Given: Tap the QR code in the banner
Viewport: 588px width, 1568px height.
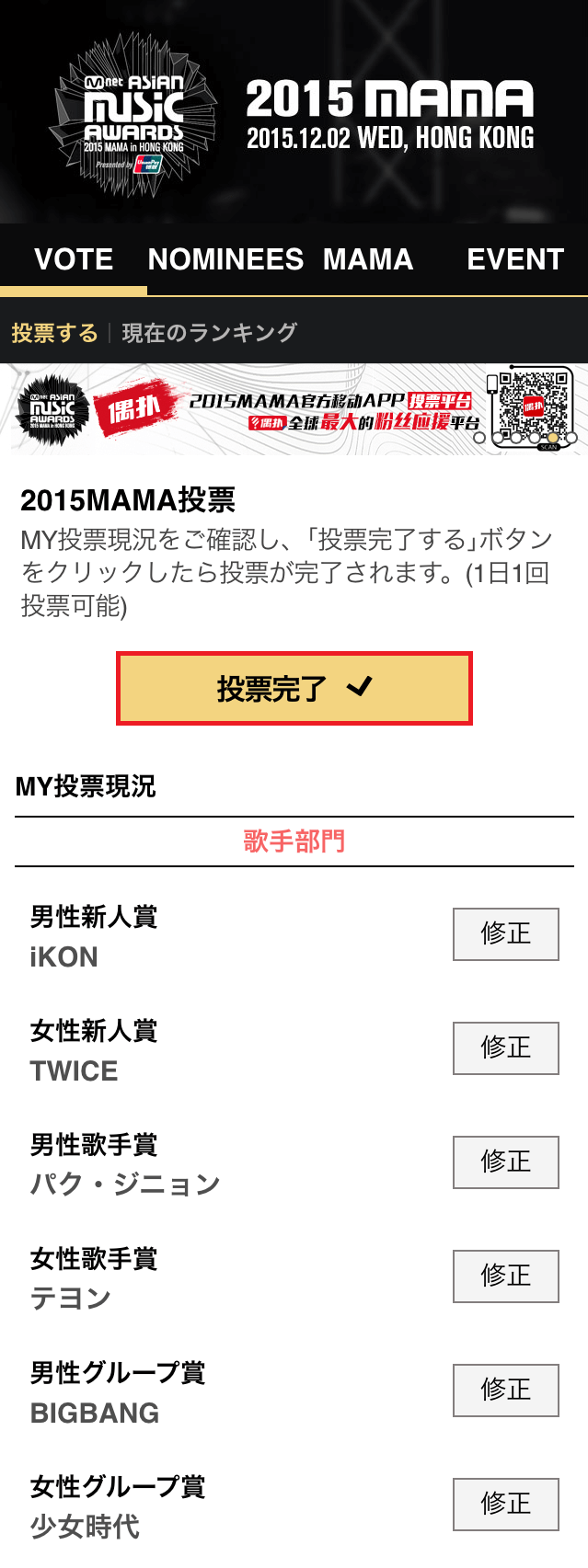Looking at the screenshot, I should pyautogui.click(x=534, y=406).
